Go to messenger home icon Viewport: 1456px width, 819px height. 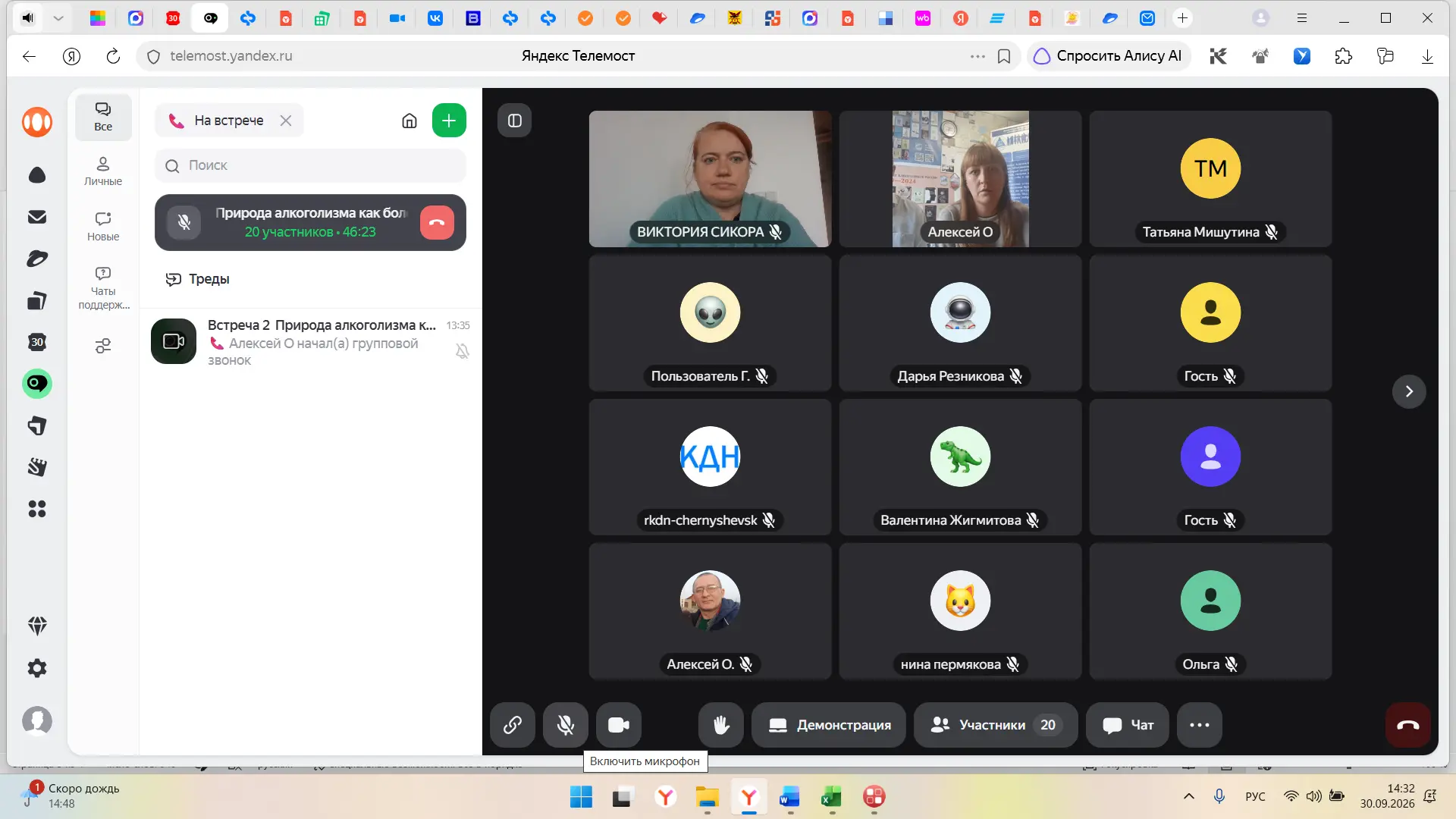pos(409,121)
